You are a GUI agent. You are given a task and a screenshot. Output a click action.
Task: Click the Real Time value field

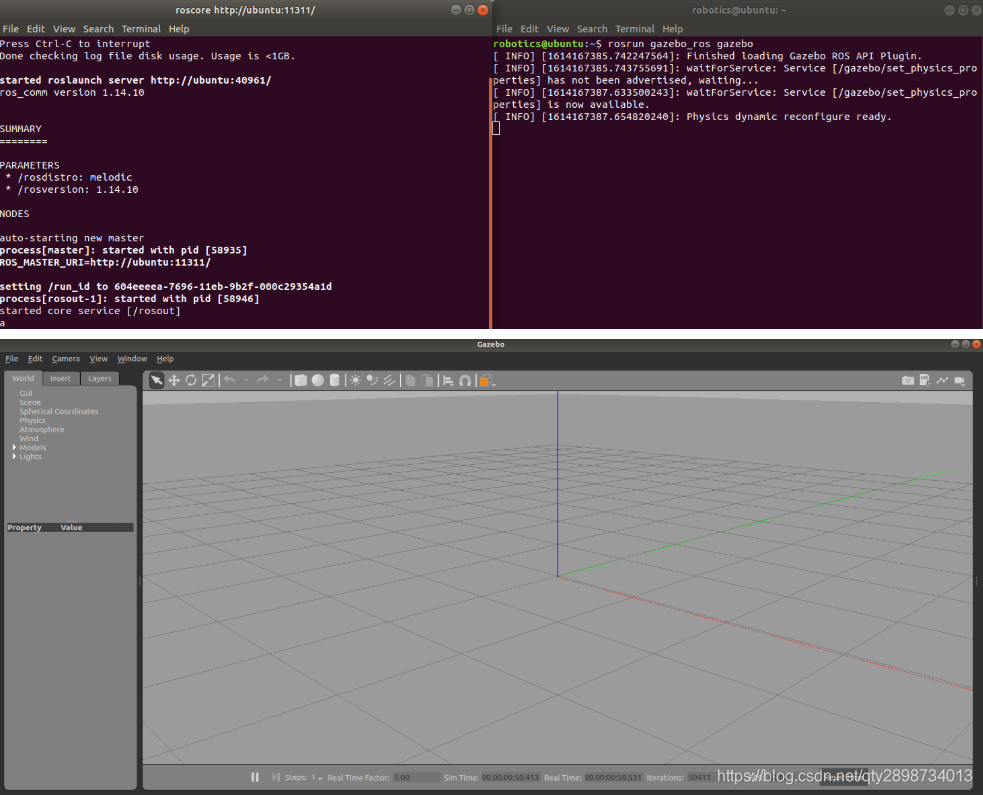[x=613, y=777]
